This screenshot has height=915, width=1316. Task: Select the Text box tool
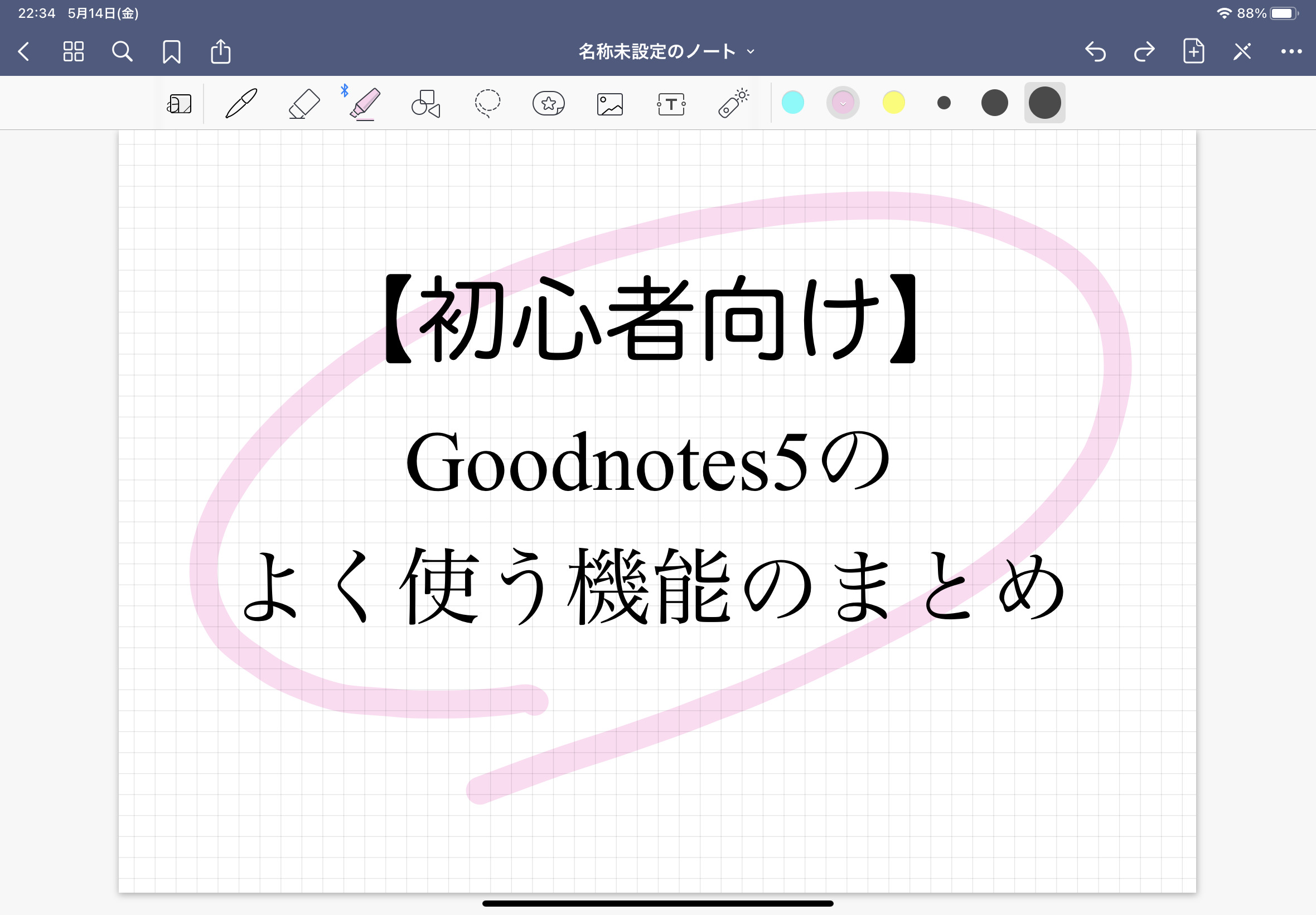(671, 104)
